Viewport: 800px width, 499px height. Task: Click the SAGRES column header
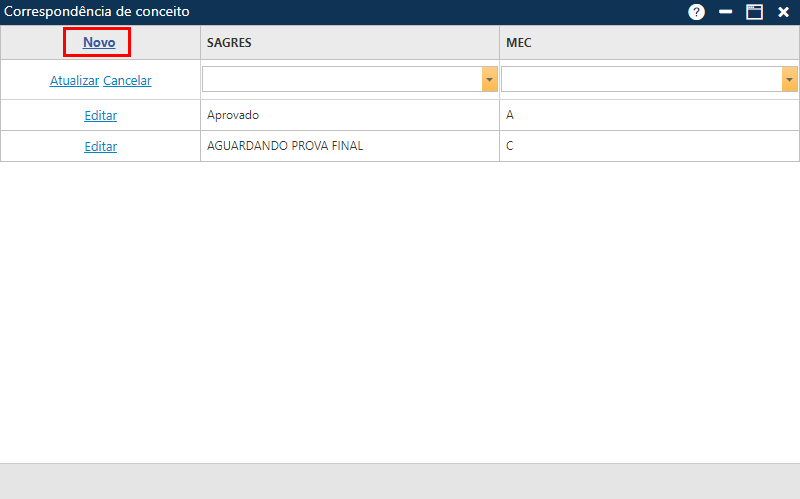tap(229, 43)
